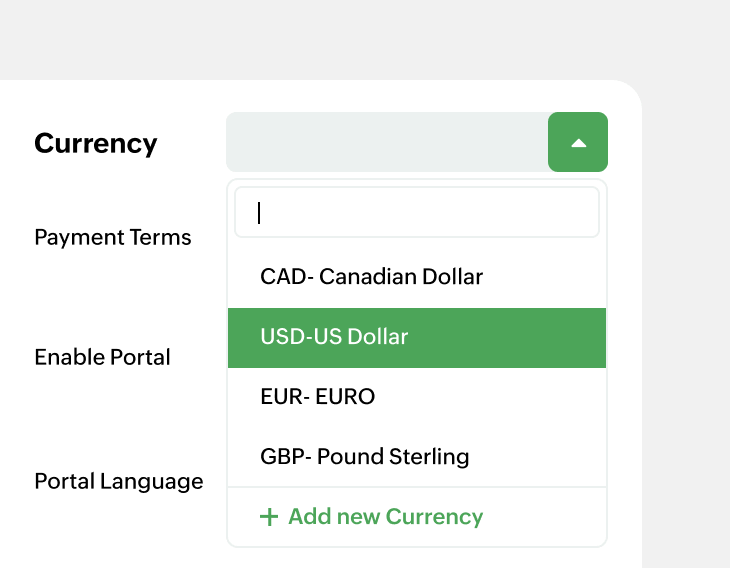Click the green plus icon
The image size is (730, 568).
point(268,517)
